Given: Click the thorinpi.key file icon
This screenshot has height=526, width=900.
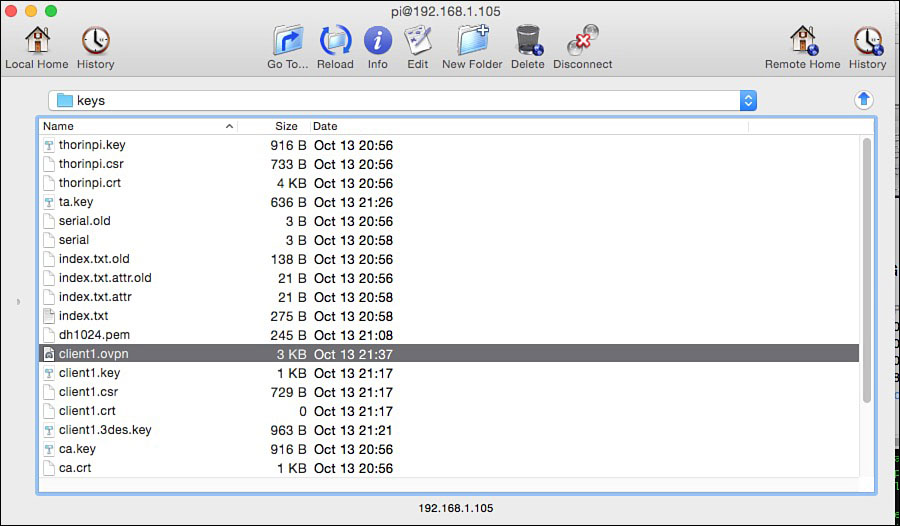Looking at the screenshot, I should 49,145.
